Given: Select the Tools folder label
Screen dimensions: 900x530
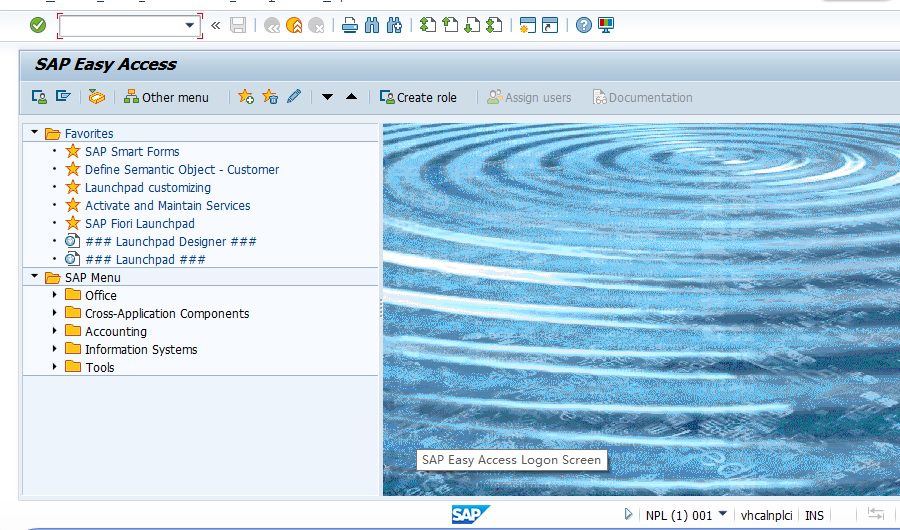Looking at the screenshot, I should point(100,367).
